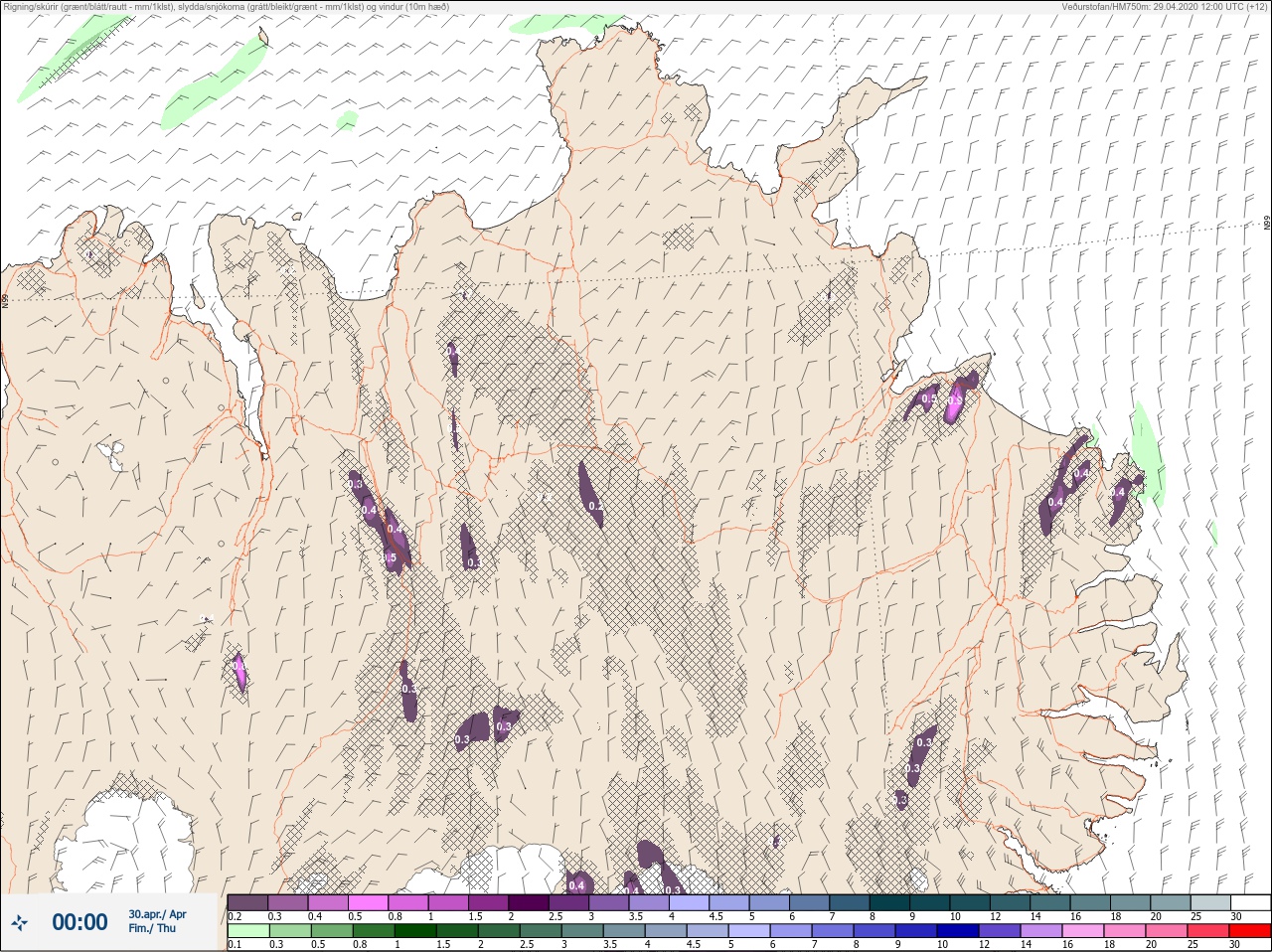Select dark green bottom swatch between 1 and 1.5
Screen dimensions: 1272x952
point(415,931)
